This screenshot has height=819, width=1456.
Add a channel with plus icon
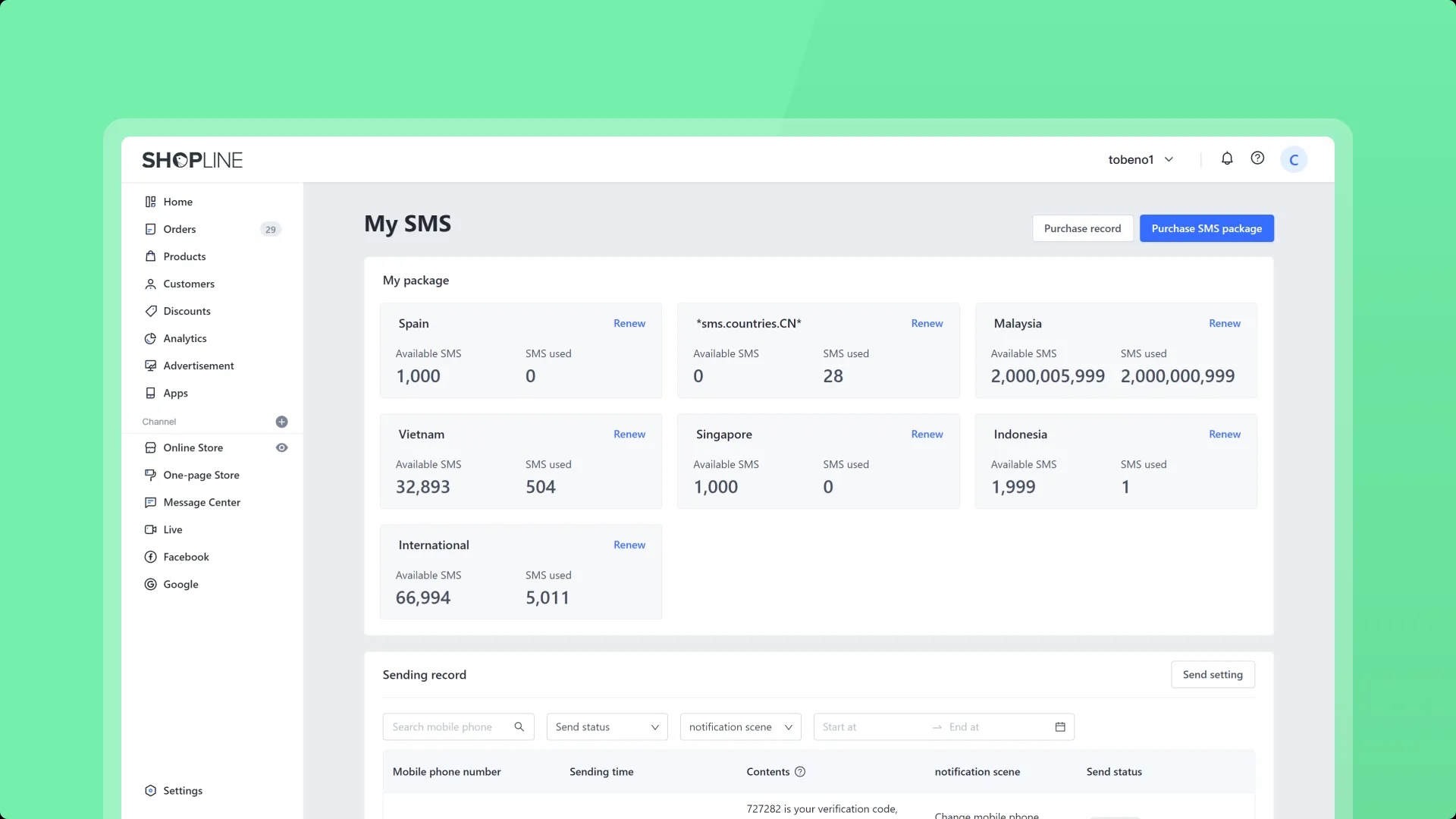(x=281, y=422)
